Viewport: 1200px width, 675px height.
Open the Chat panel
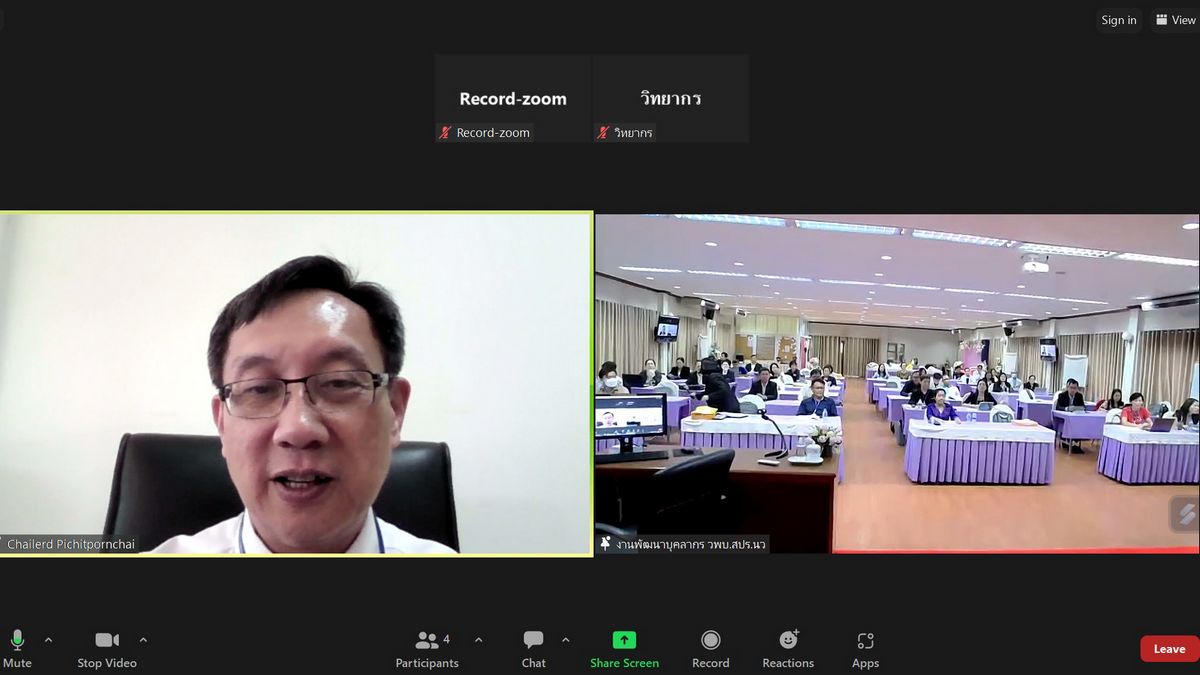pyautogui.click(x=533, y=647)
